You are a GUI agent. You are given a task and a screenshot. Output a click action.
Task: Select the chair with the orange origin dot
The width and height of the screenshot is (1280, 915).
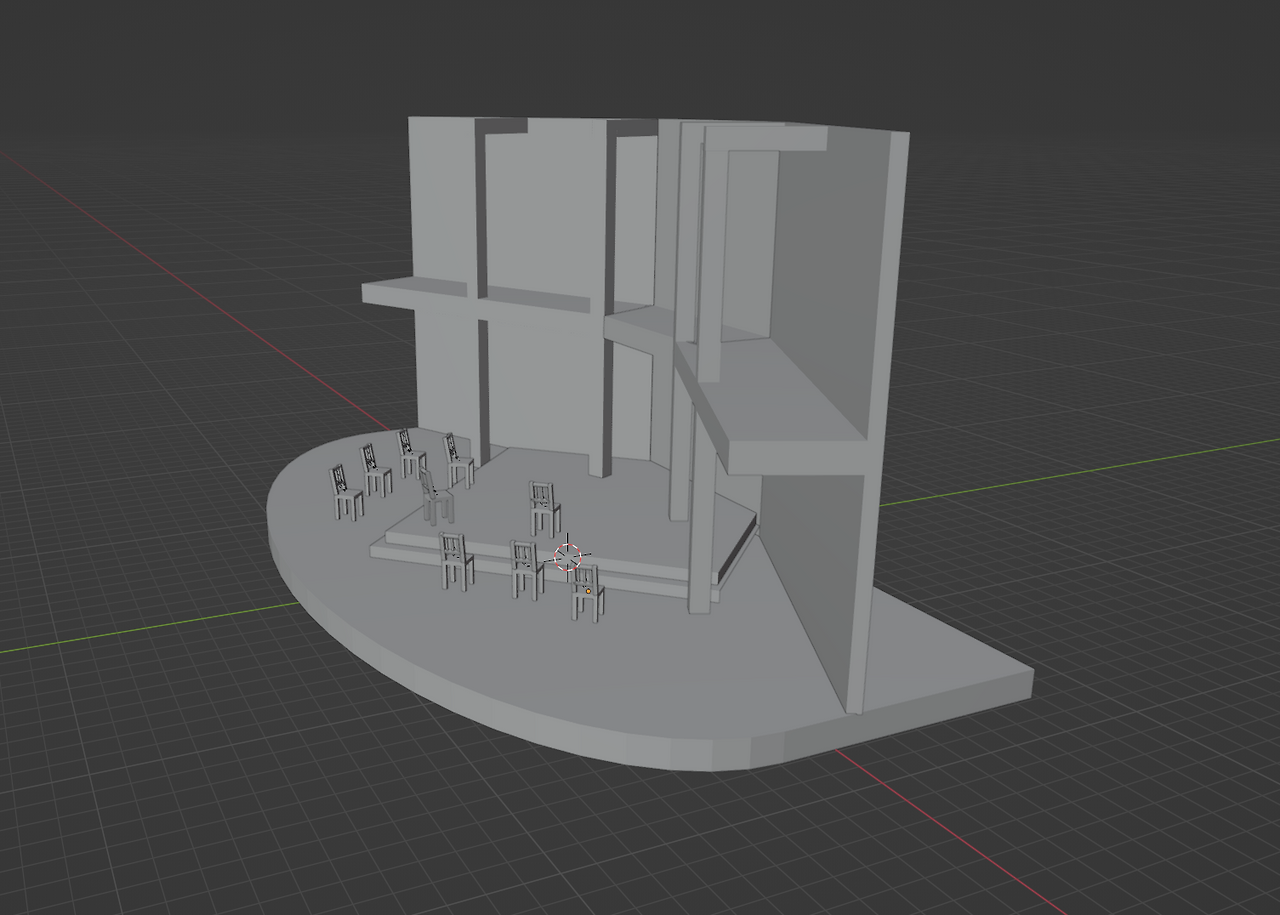pyautogui.click(x=586, y=592)
